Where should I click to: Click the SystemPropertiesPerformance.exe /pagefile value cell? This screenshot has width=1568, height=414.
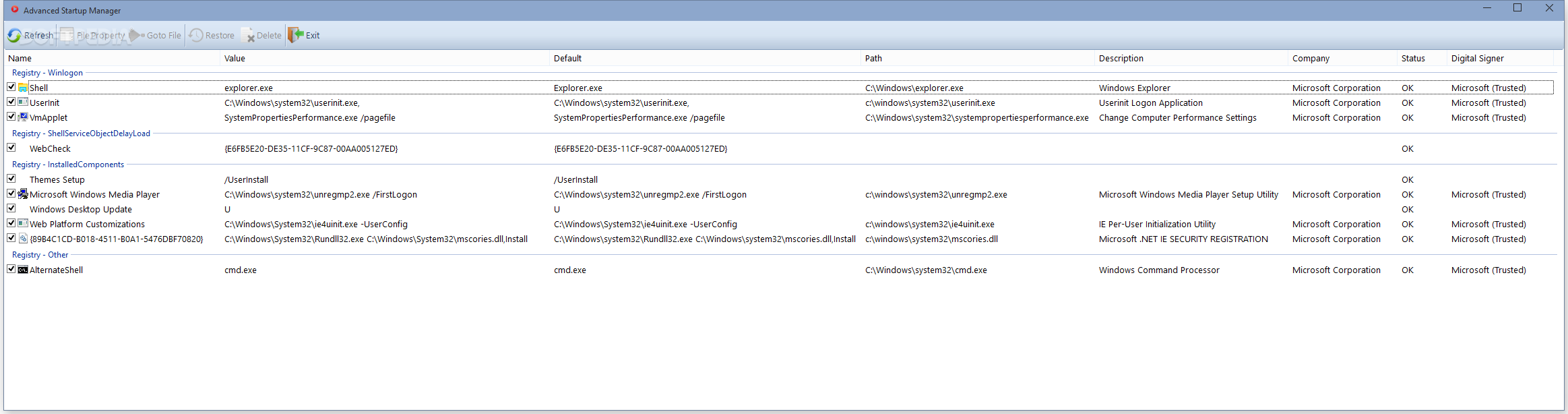(x=310, y=118)
